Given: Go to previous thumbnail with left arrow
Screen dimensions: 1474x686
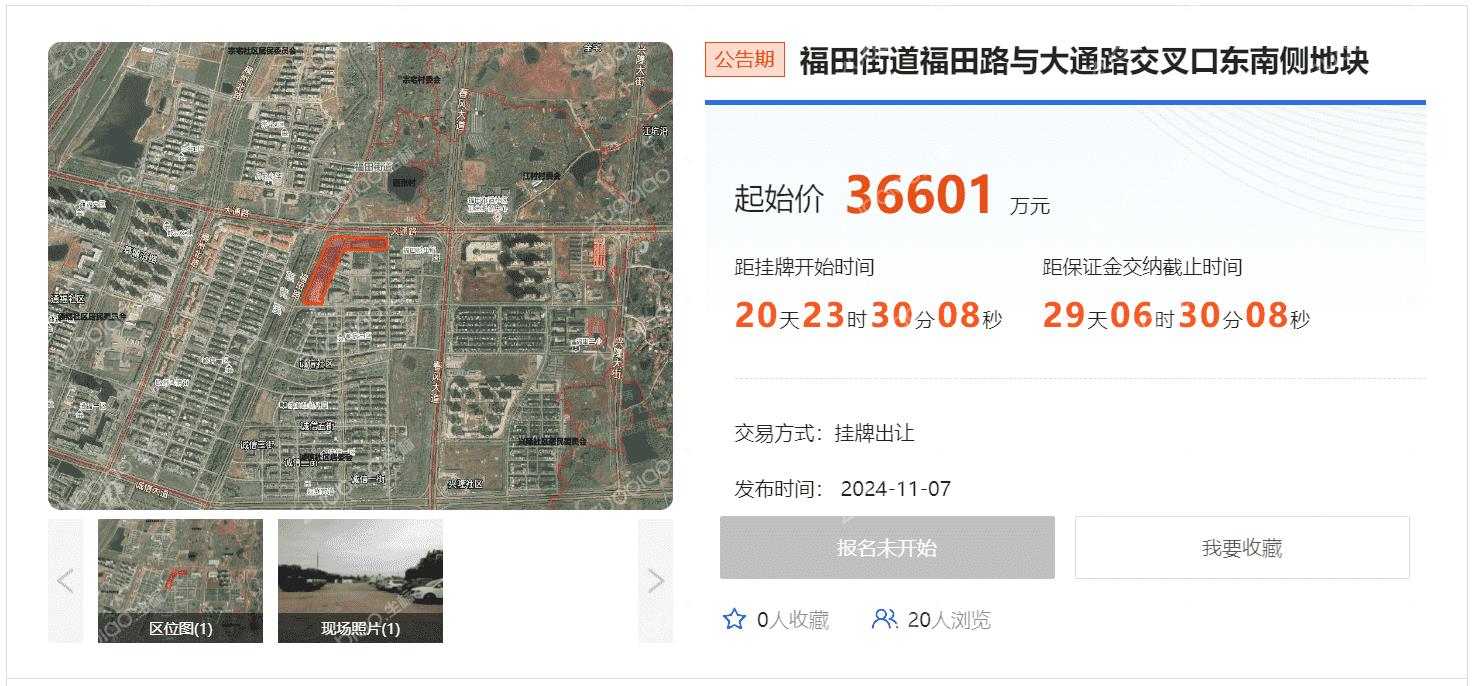Looking at the screenshot, I should tap(65, 580).
